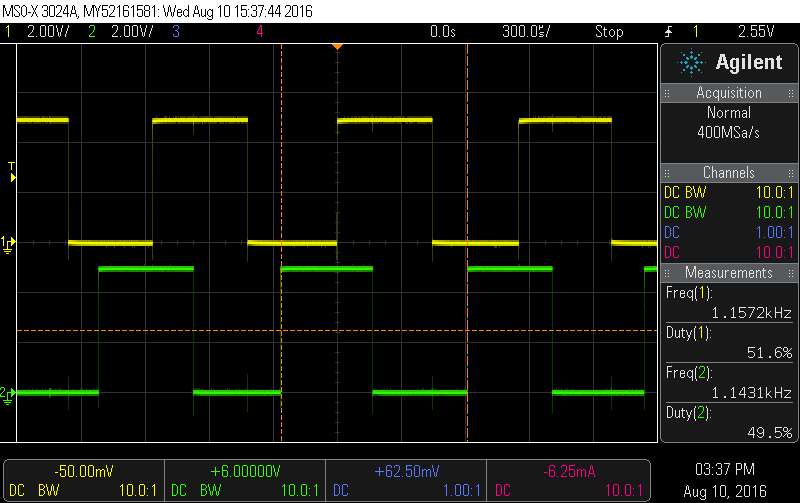Select the orange trigger time reference triangle
Viewport: 800px width, 503px height.
coord(338,47)
